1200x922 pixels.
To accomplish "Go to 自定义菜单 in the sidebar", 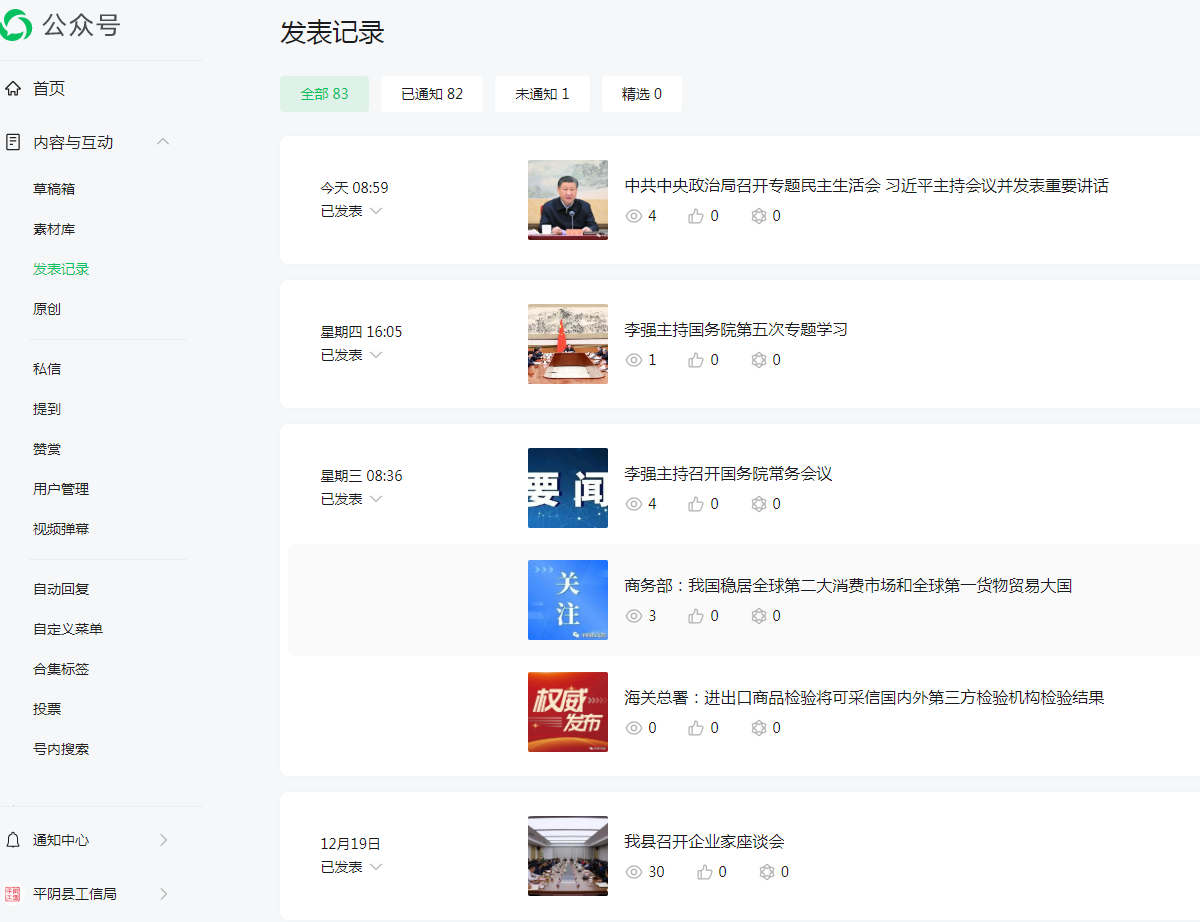I will 68,629.
